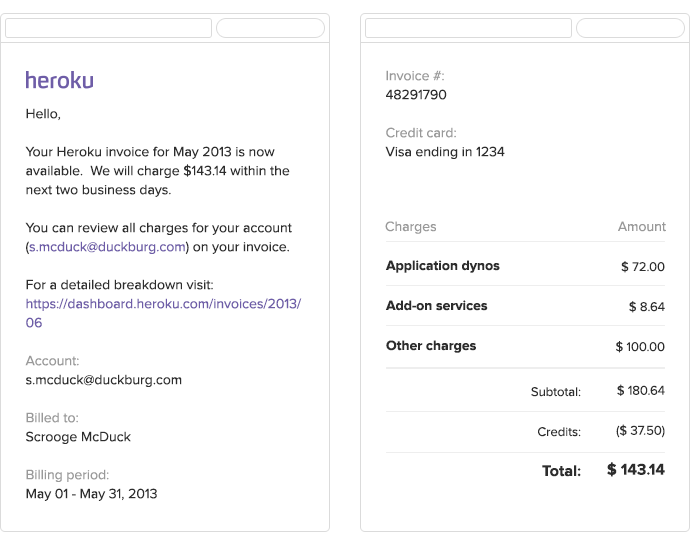Click the right window's wide address bar
Screen dimensions: 690x546
pos(468,28)
